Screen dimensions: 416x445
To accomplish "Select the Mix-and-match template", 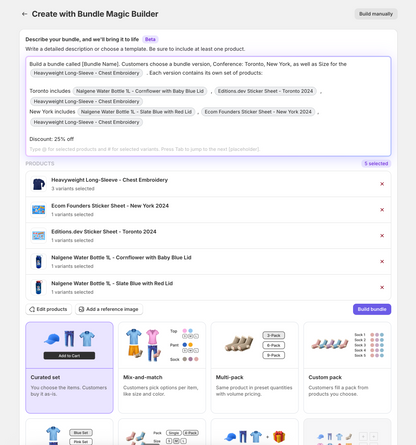I will click(x=162, y=367).
